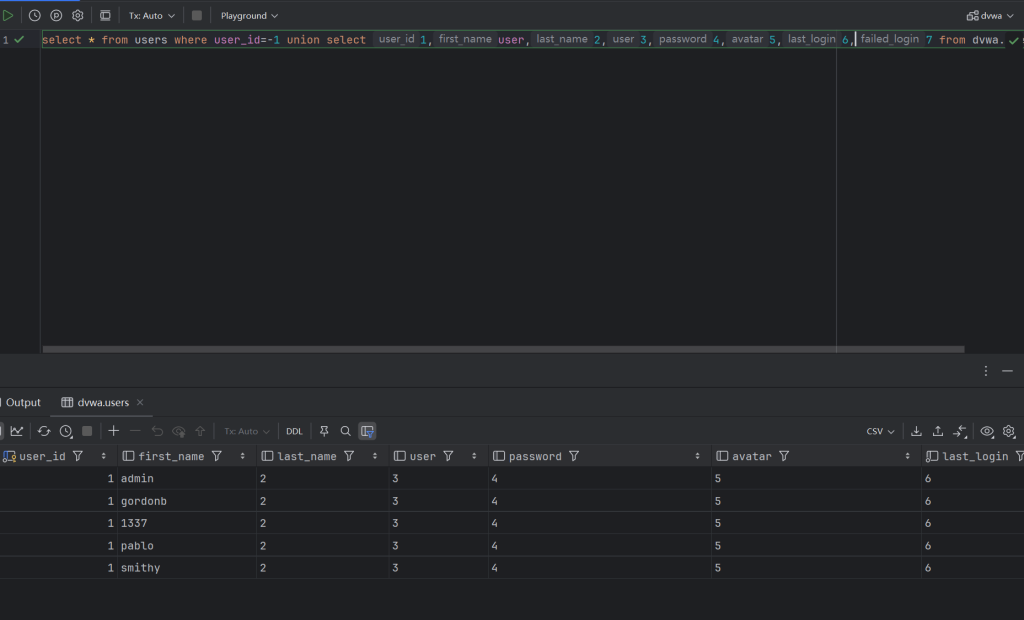Screen dimensions: 1024x620
Task: Click the stop square in the editor toolbar
Action: point(197,15)
